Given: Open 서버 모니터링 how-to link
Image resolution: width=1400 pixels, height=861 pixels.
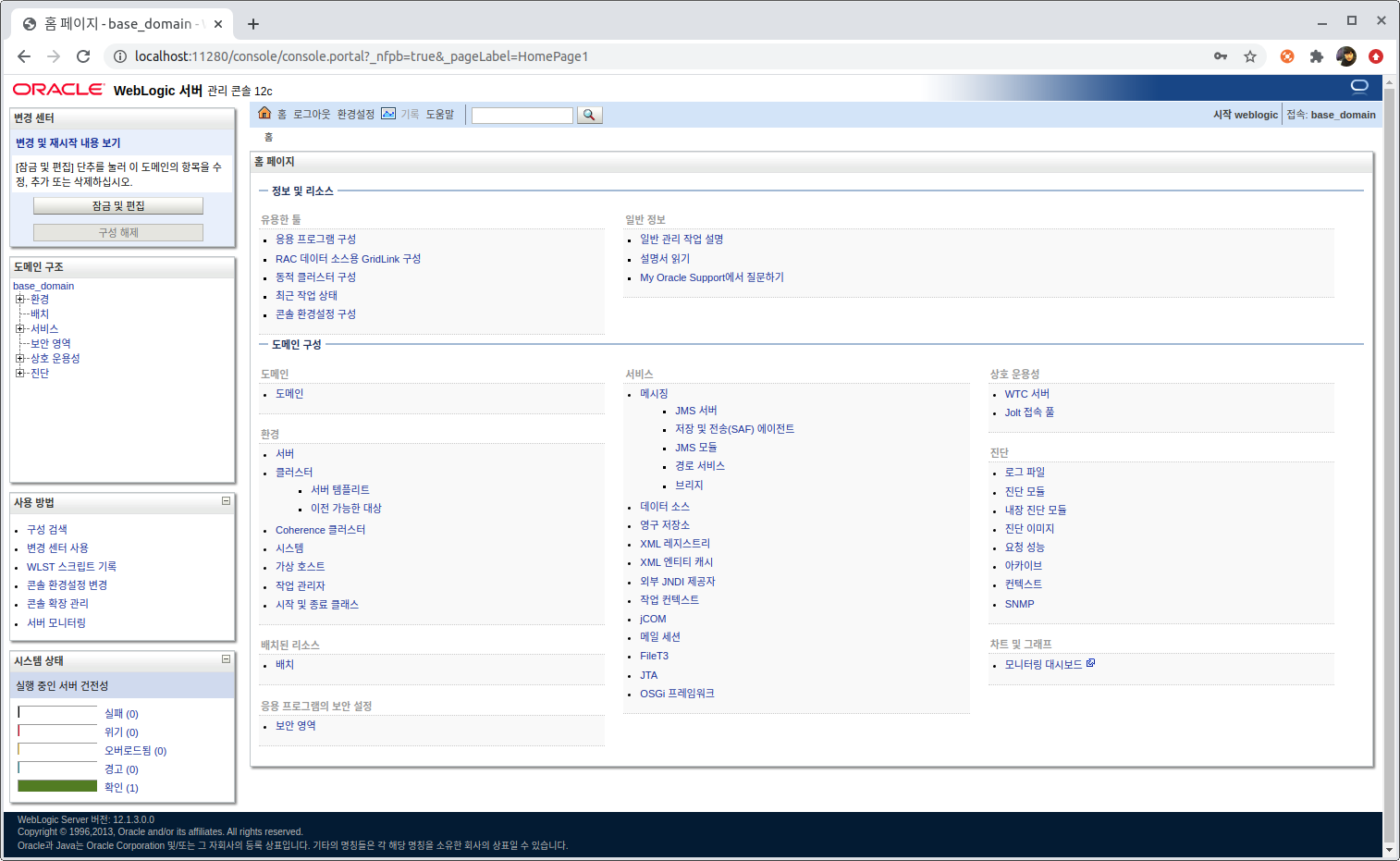Looking at the screenshot, I should pyautogui.click(x=56, y=623).
